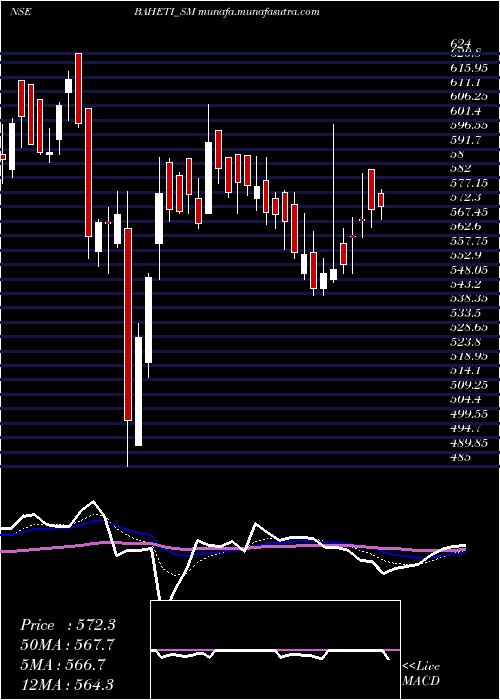This screenshot has width=500, height=700.
Task: Click the 523.8 price axis label
Action: [466, 341]
